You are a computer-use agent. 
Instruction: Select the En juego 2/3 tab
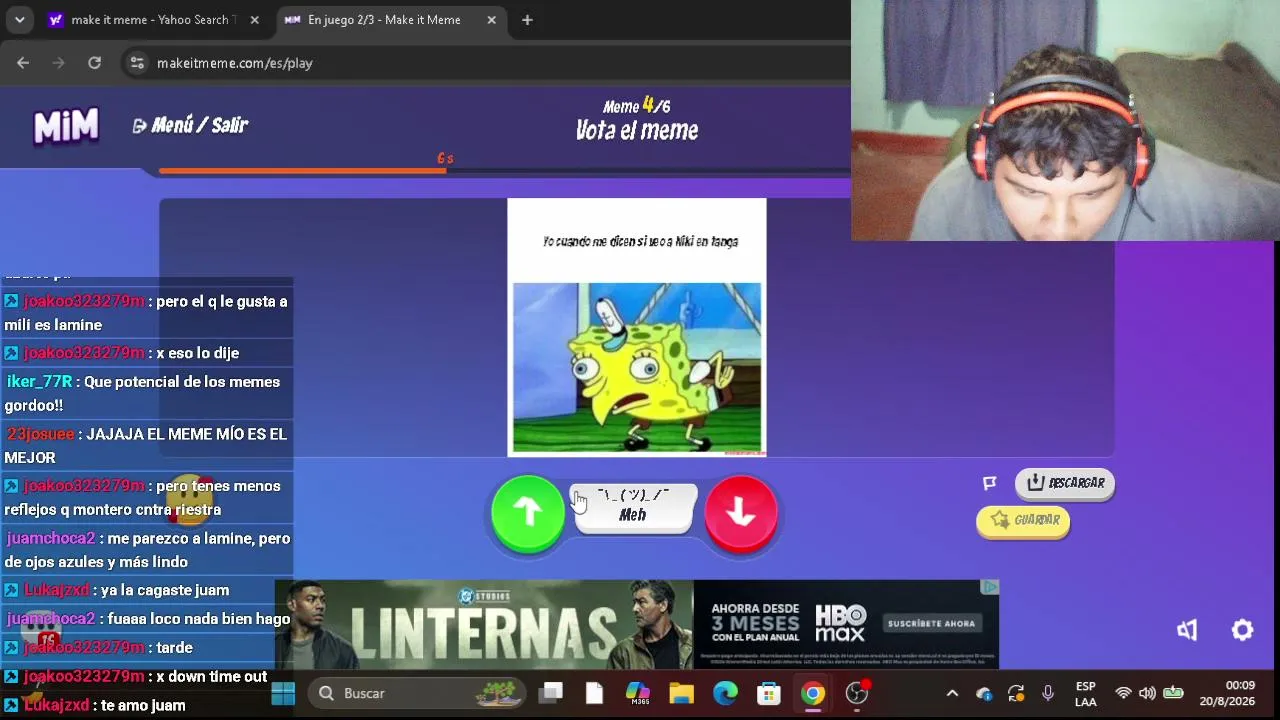tap(384, 20)
